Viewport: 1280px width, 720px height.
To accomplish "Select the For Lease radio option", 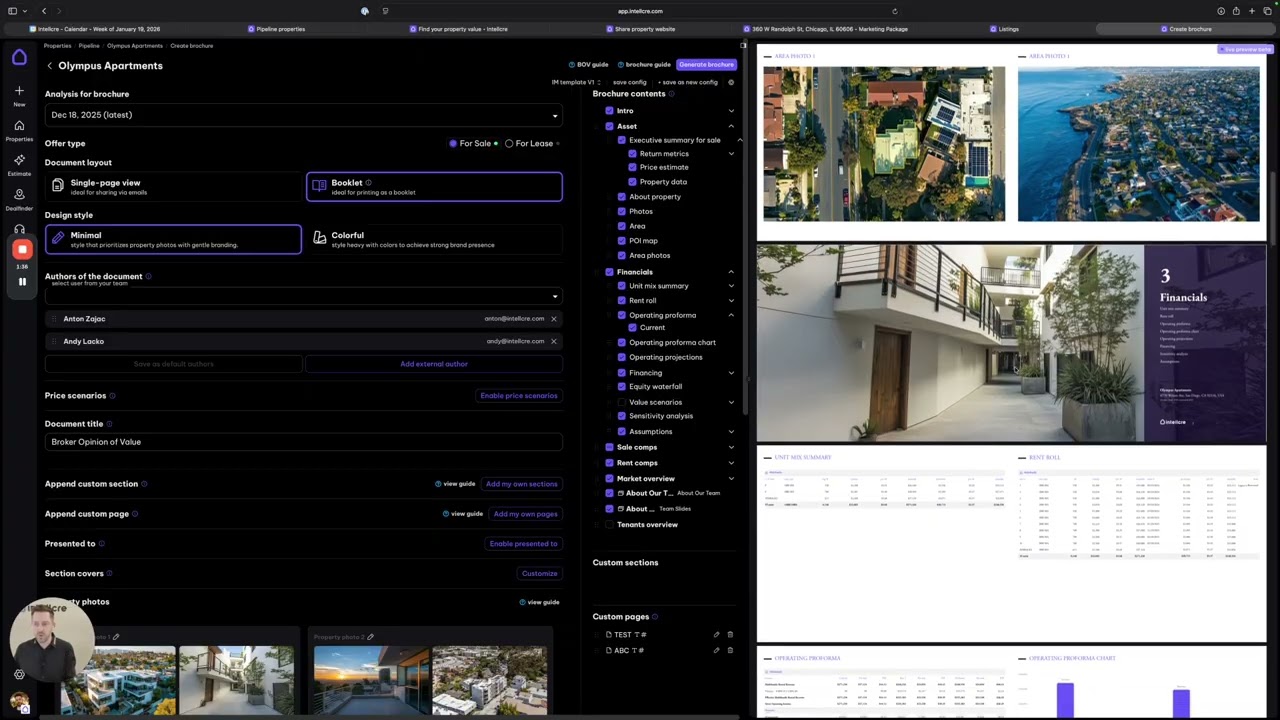I will point(509,144).
